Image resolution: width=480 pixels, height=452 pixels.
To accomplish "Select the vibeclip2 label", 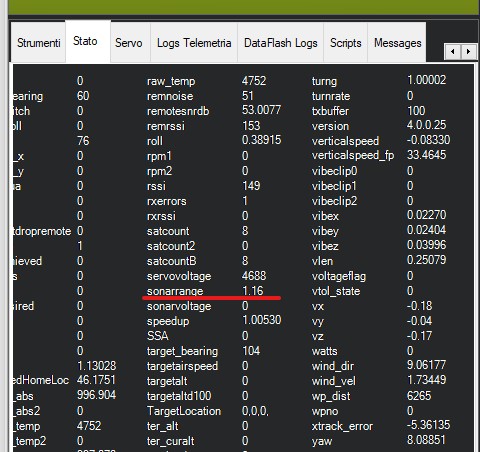I will tap(334, 201).
